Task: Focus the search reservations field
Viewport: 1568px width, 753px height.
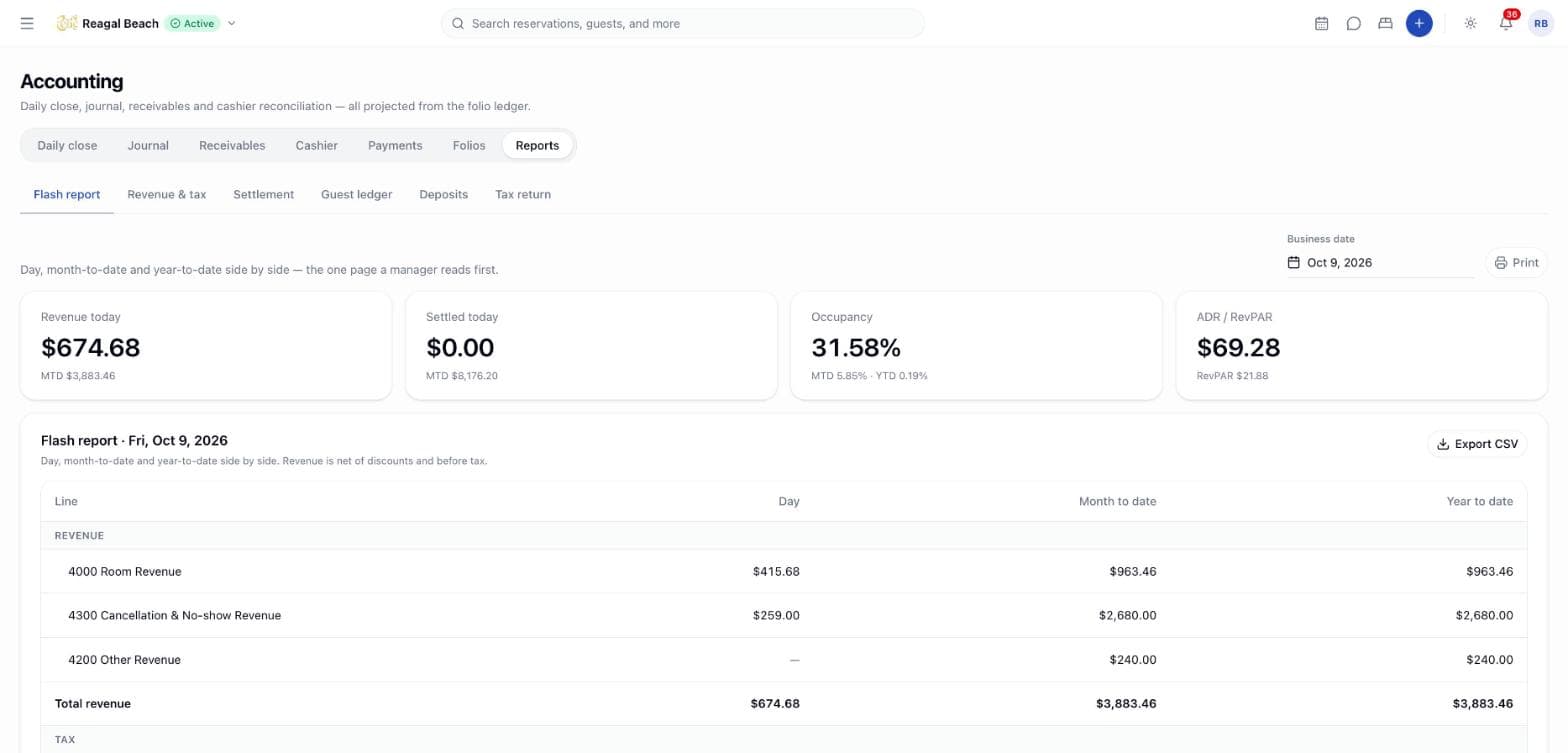Action: point(683,23)
